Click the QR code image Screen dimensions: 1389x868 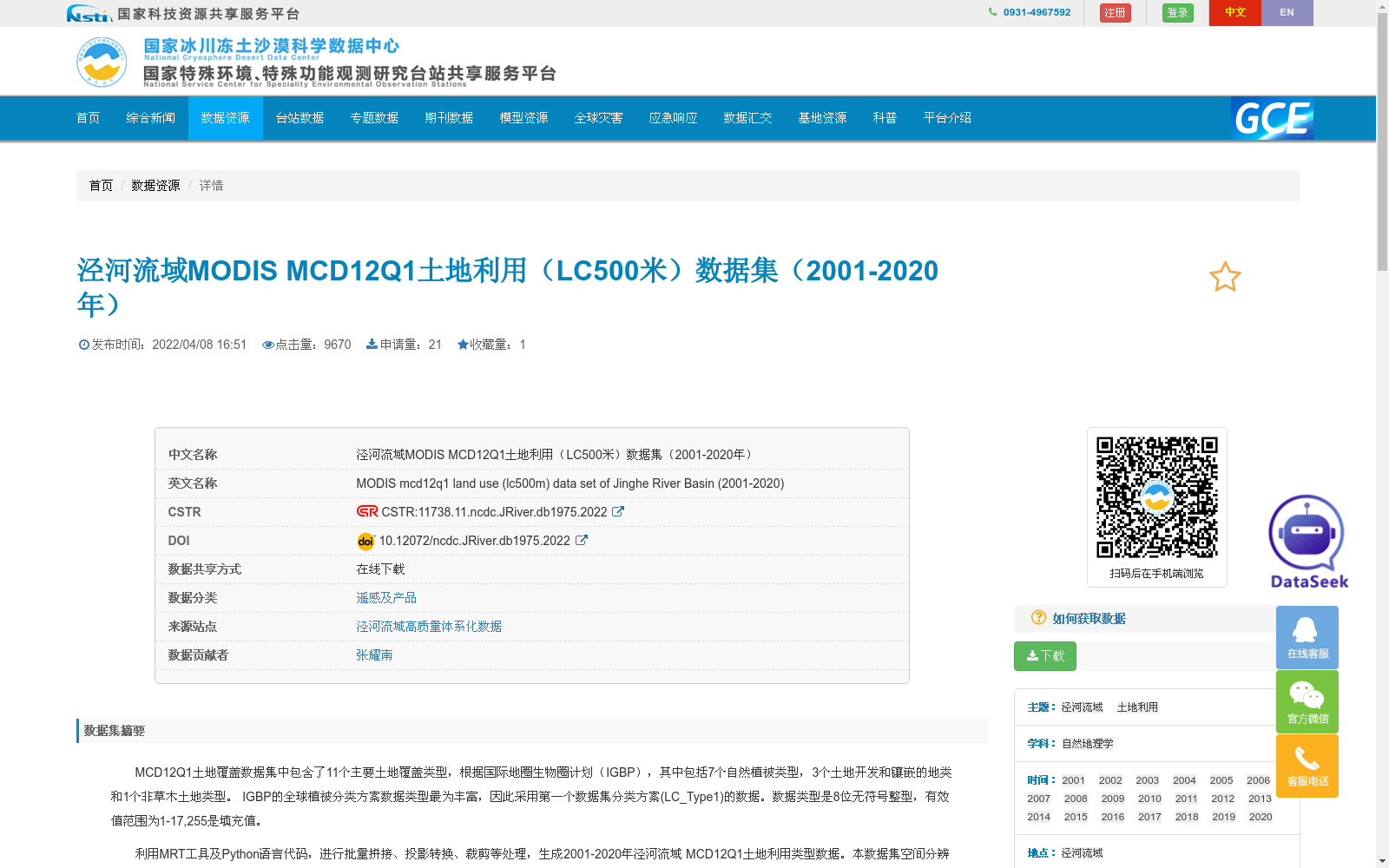coord(1156,497)
